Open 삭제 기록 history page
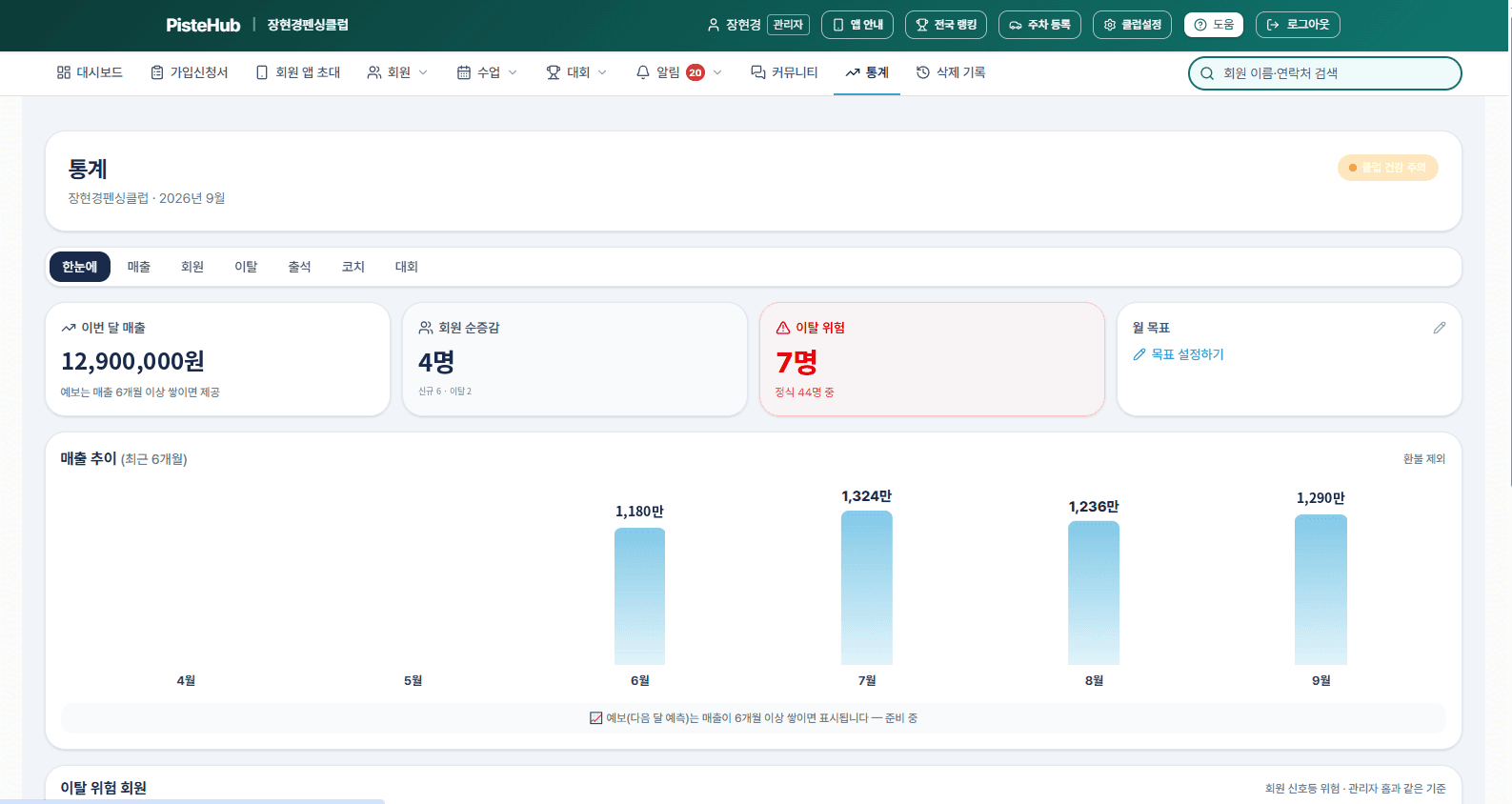1512x804 pixels. [x=951, y=72]
